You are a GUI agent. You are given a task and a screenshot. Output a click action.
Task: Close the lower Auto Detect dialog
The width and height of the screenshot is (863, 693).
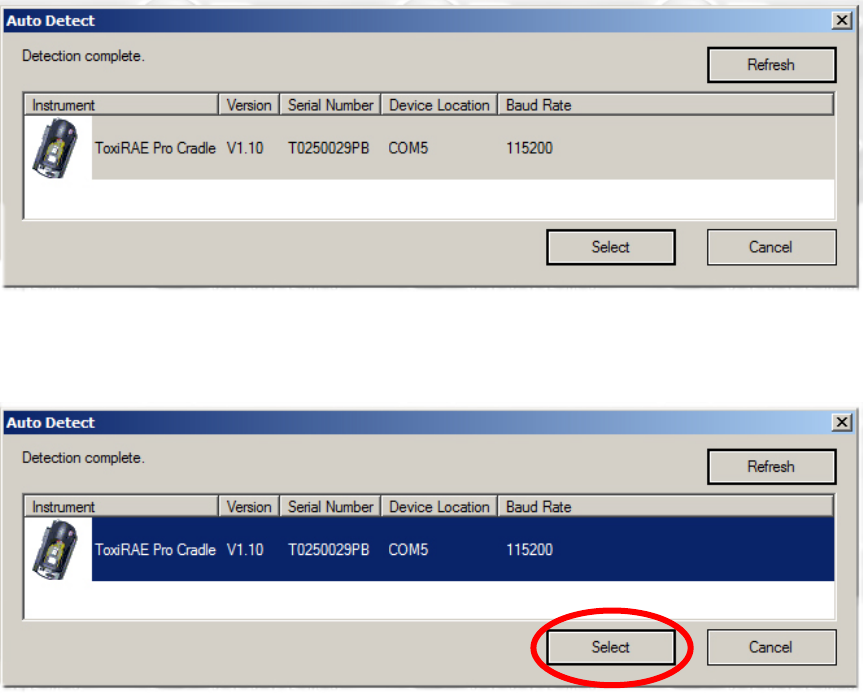tap(842, 423)
